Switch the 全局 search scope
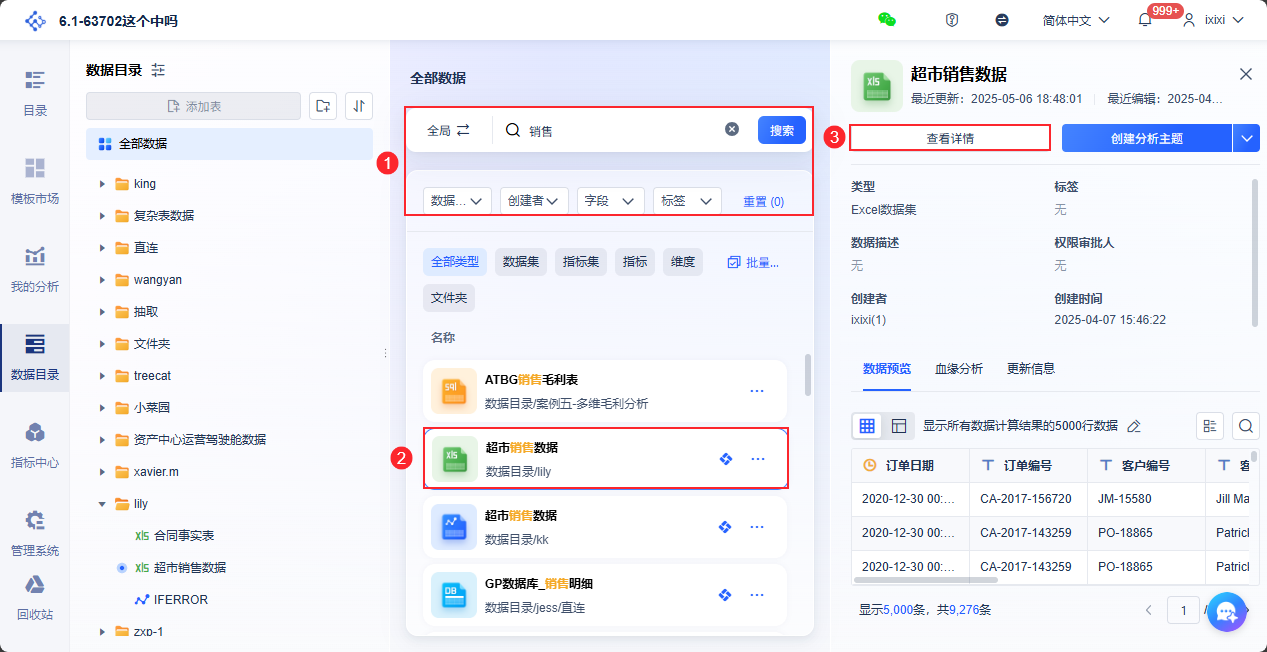 click(448, 130)
